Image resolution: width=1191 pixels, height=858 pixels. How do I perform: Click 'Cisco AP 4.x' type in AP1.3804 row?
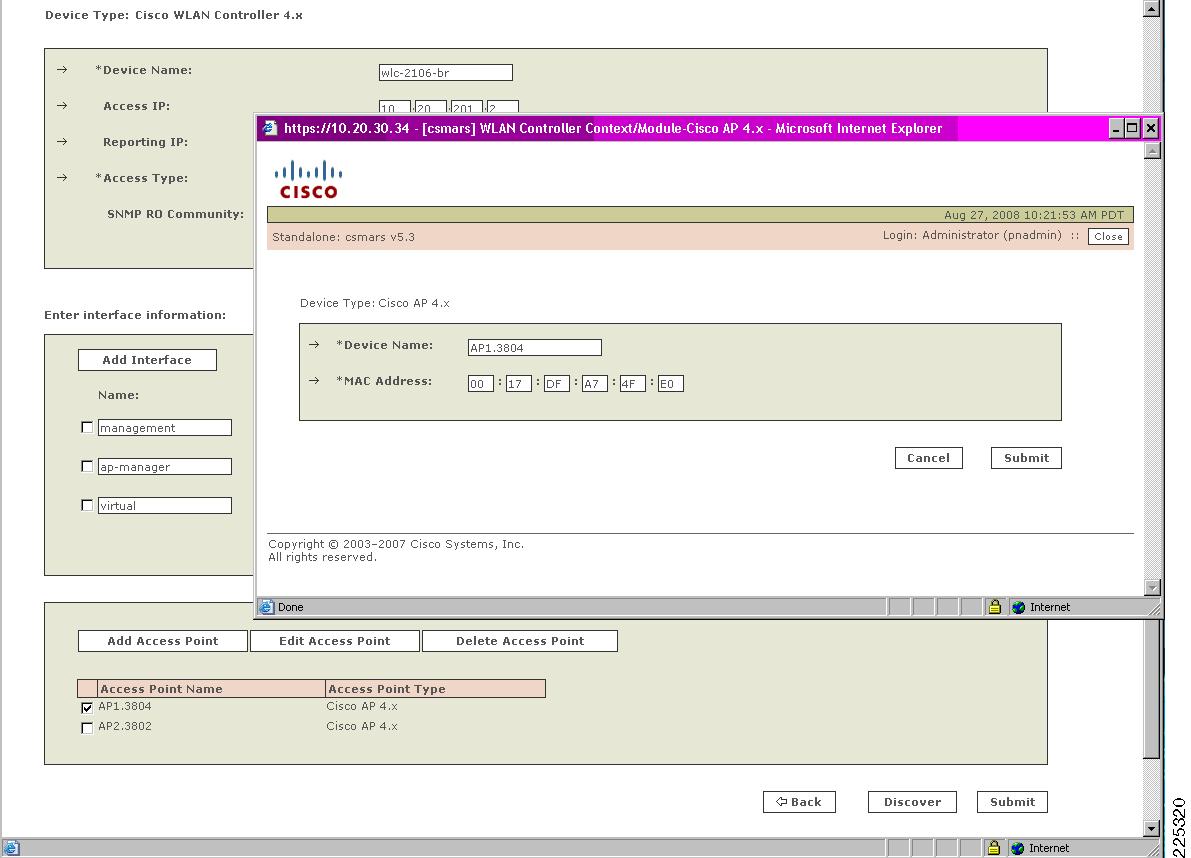pyautogui.click(x=362, y=706)
